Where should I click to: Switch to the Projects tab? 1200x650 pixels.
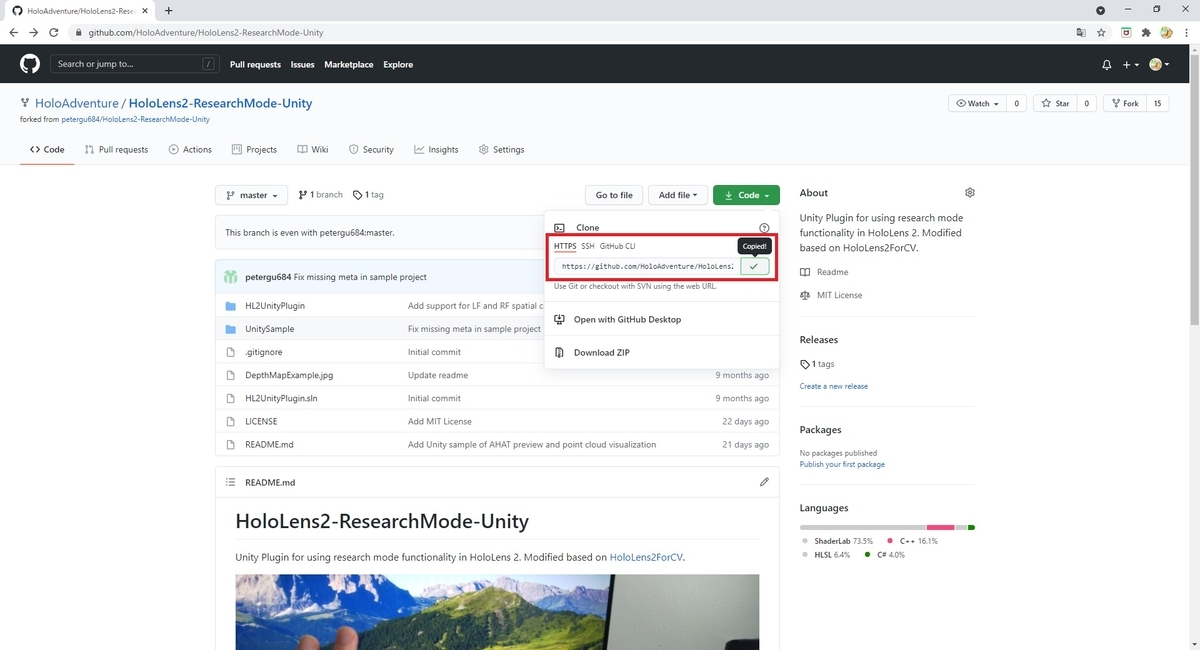point(254,149)
